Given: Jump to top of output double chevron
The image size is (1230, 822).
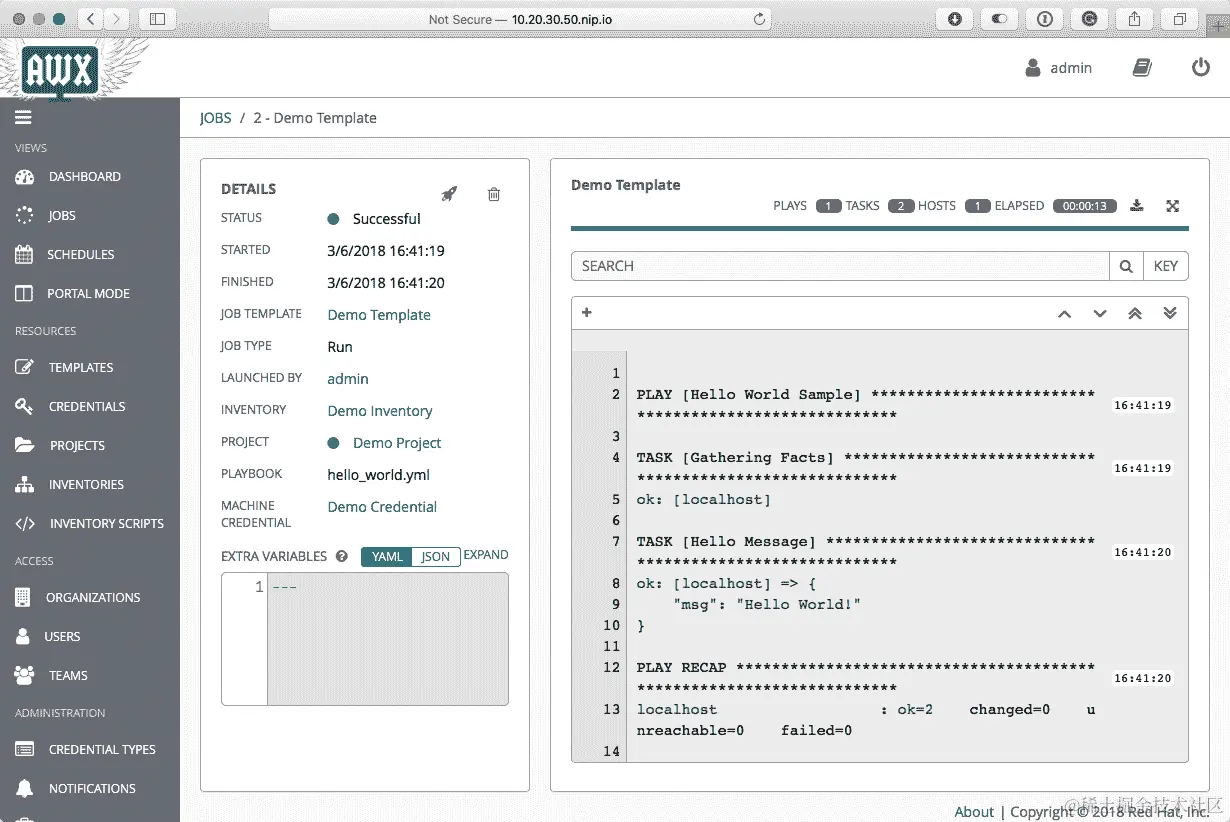Looking at the screenshot, I should (x=1135, y=314).
